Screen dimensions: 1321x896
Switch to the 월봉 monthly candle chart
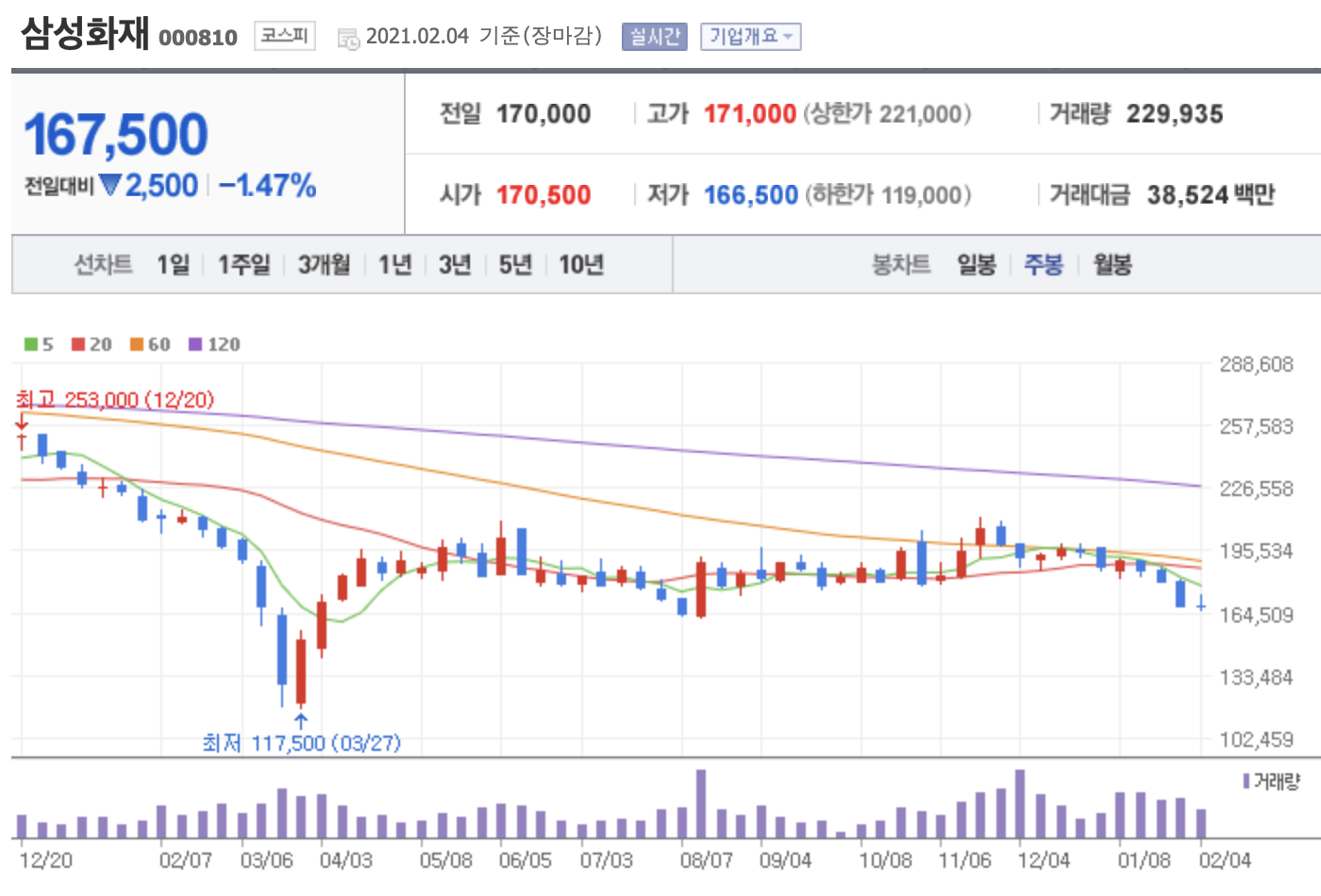1112,265
